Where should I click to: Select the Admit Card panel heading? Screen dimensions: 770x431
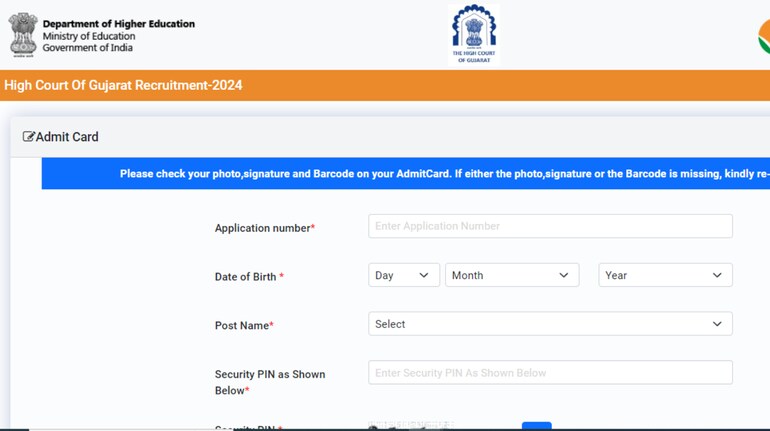(x=67, y=137)
